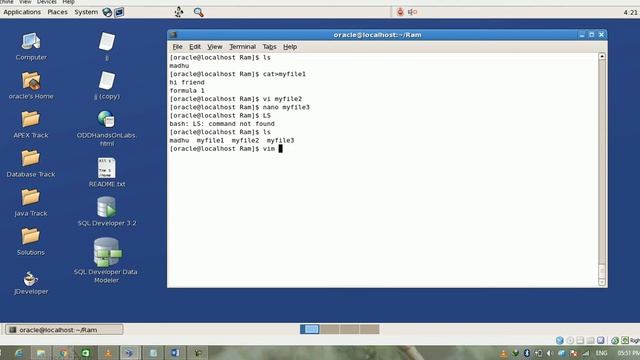Screen dimensions: 640x360
Task: Open Word in Windows taskbar
Action: point(175,353)
